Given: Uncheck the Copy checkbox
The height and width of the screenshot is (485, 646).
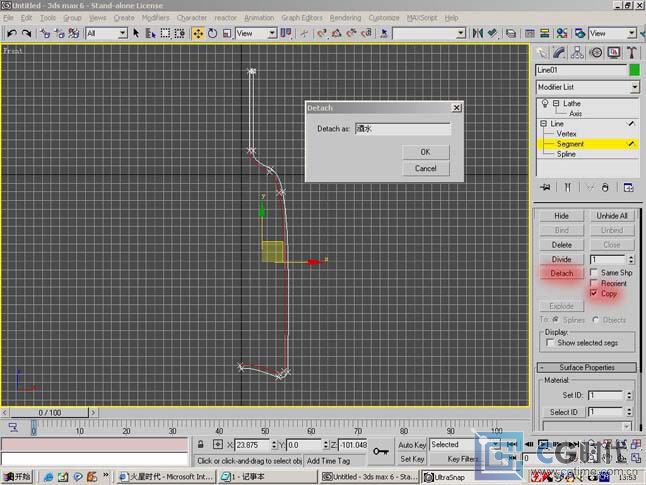Looking at the screenshot, I should pyautogui.click(x=594, y=293).
